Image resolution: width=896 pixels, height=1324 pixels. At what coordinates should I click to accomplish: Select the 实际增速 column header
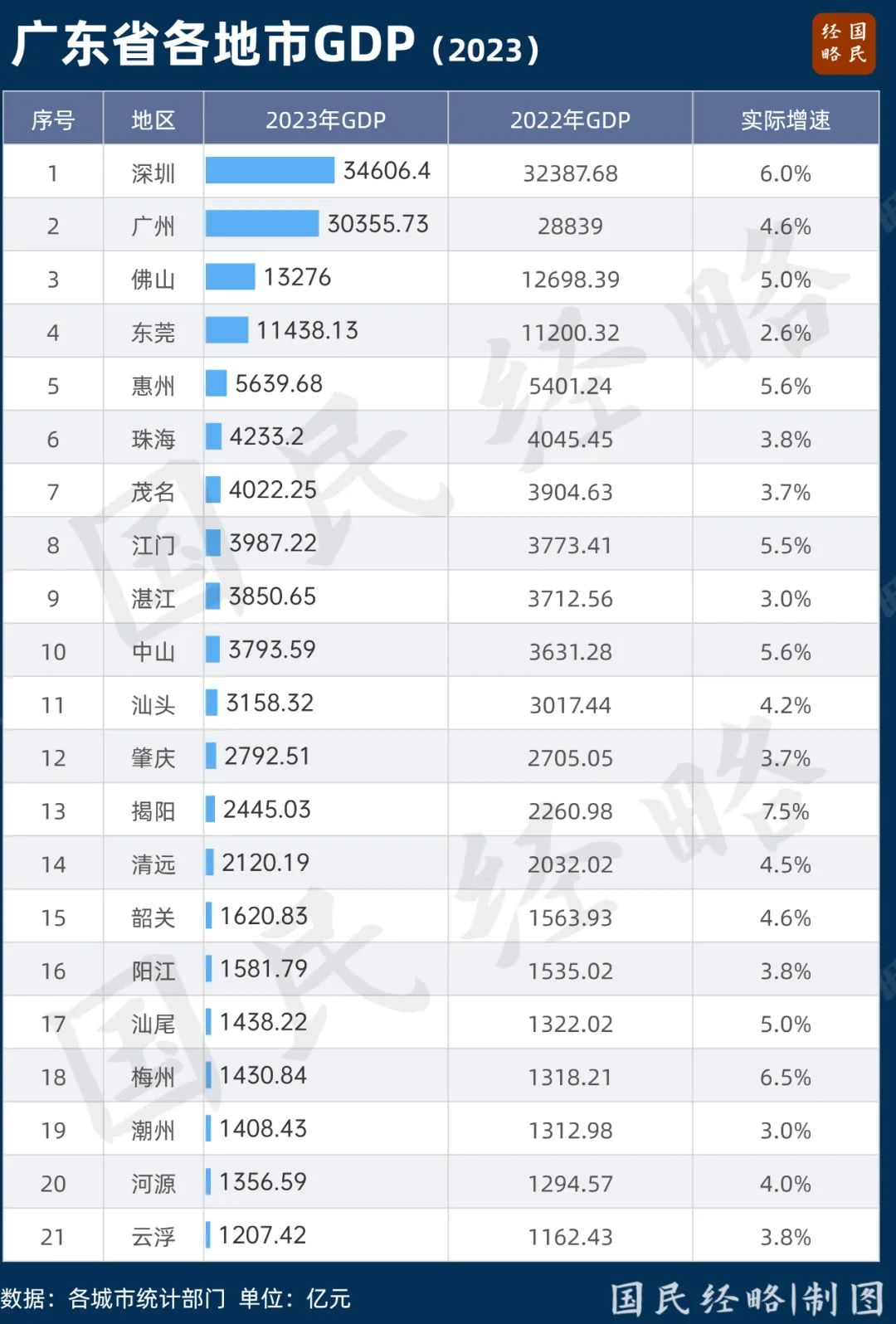[x=785, y=120]
